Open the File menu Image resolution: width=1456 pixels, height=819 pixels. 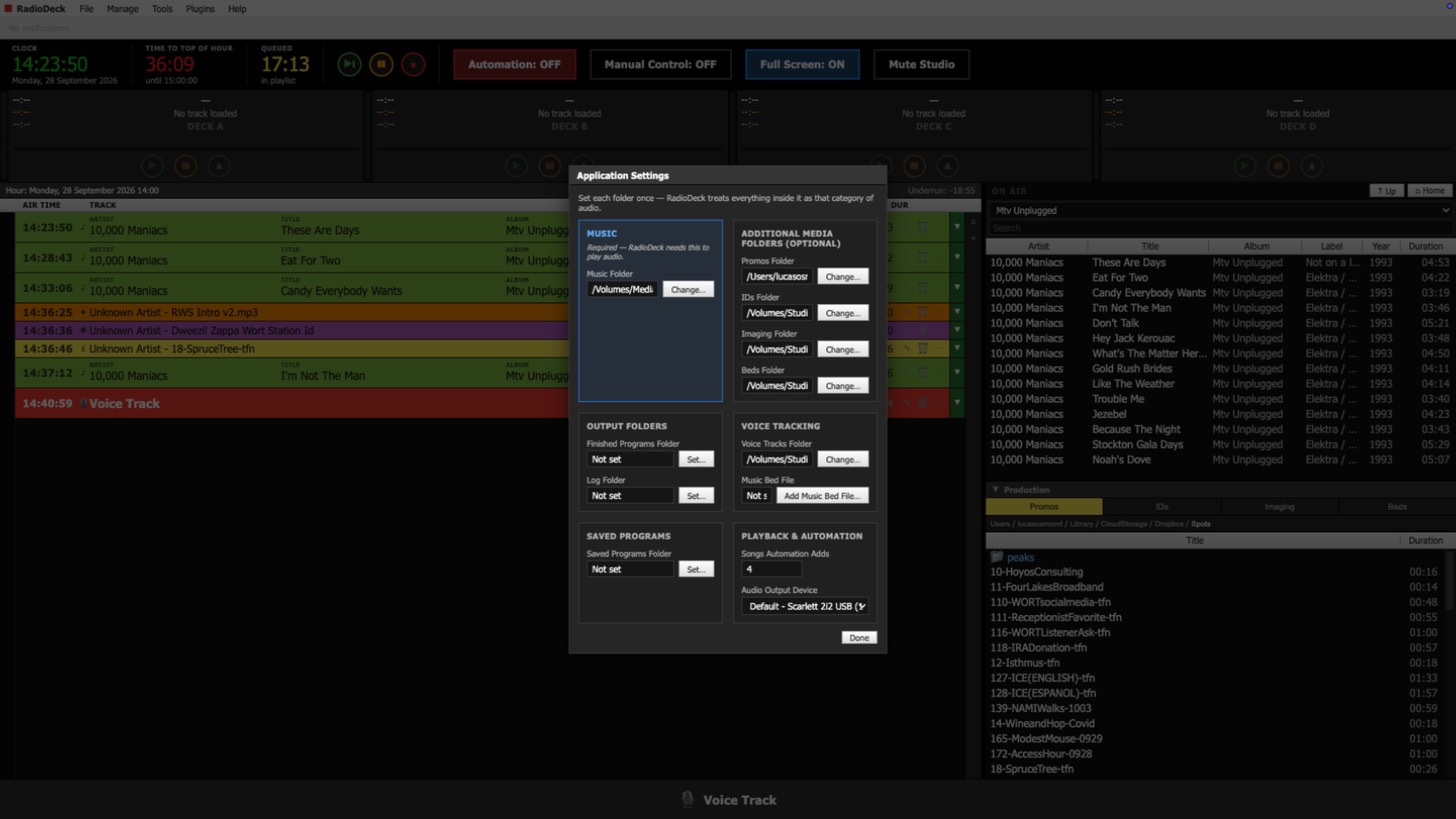pos(86,9)
